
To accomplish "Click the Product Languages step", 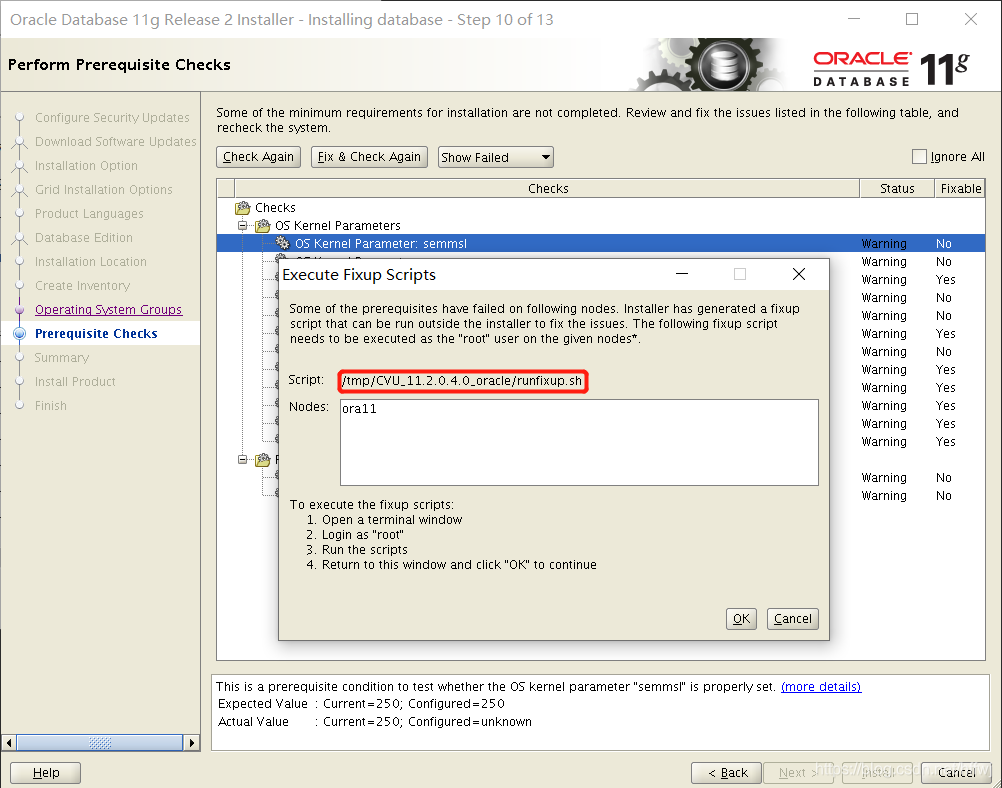I will click(89, 213).
